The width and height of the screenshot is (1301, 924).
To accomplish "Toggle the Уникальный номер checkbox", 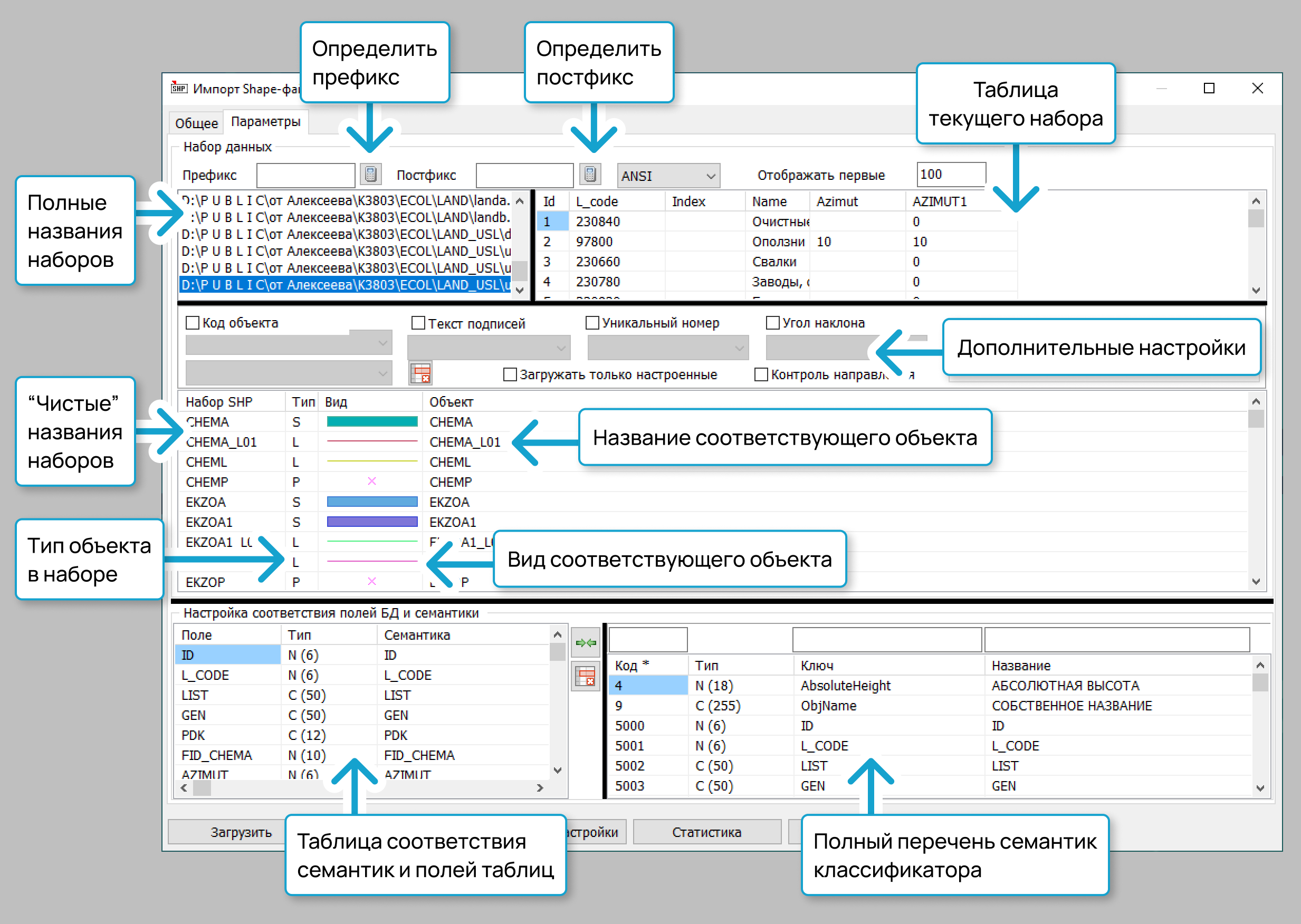I will pyautogui.click(x=592, y=323).
